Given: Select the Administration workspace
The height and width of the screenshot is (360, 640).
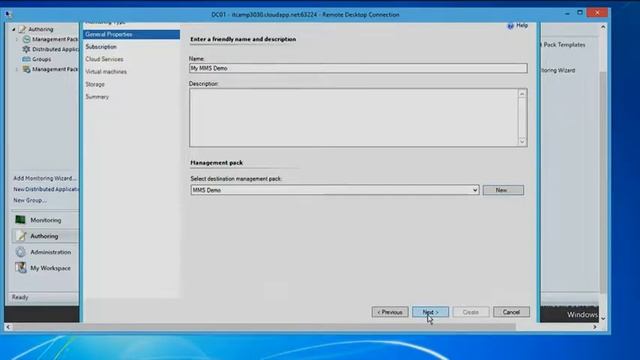Looking at the screenshot, I should (45, 252).
